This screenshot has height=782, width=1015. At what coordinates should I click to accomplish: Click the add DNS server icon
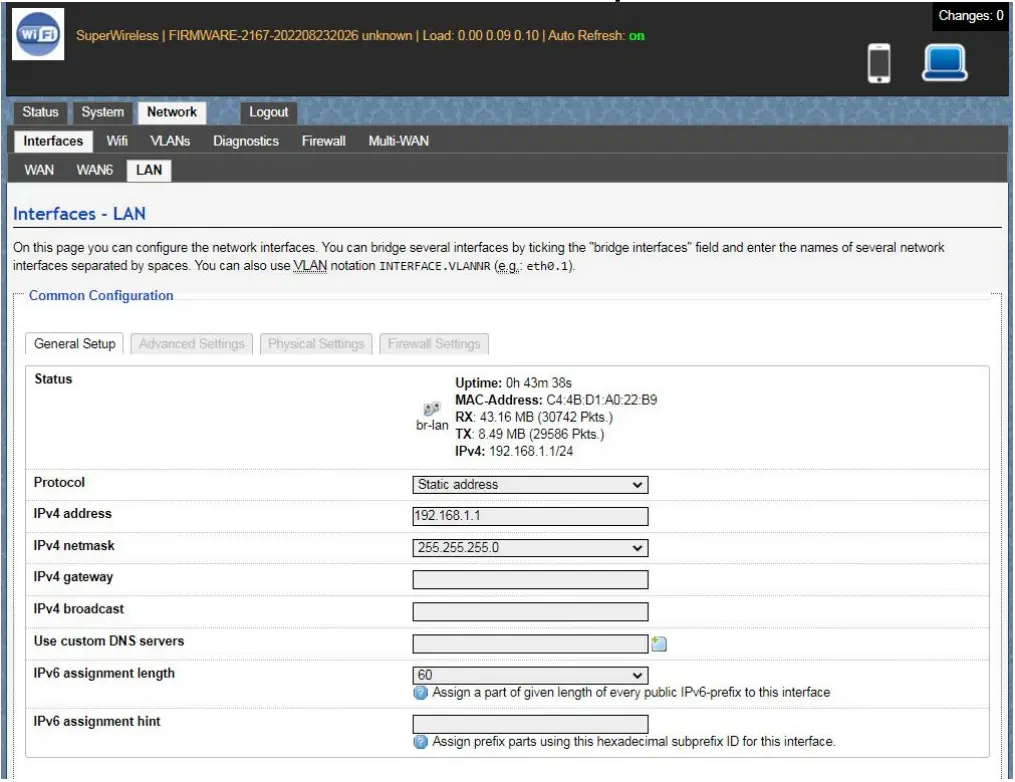pos(659,644)
